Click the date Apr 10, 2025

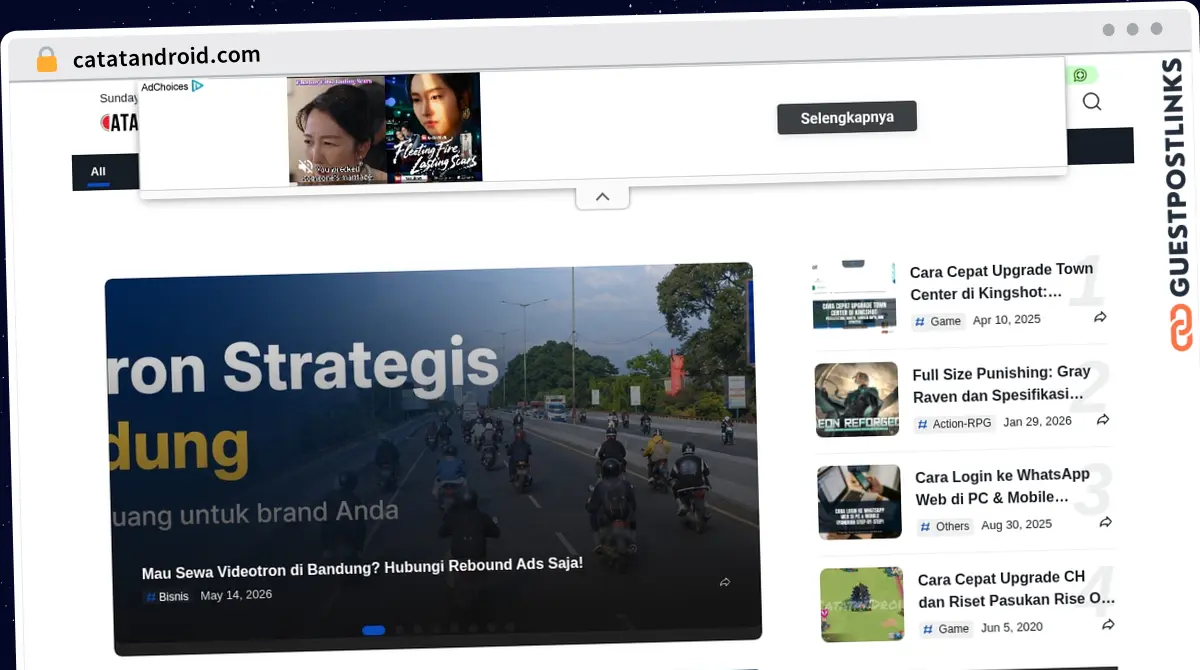(x=1007, y=320)
